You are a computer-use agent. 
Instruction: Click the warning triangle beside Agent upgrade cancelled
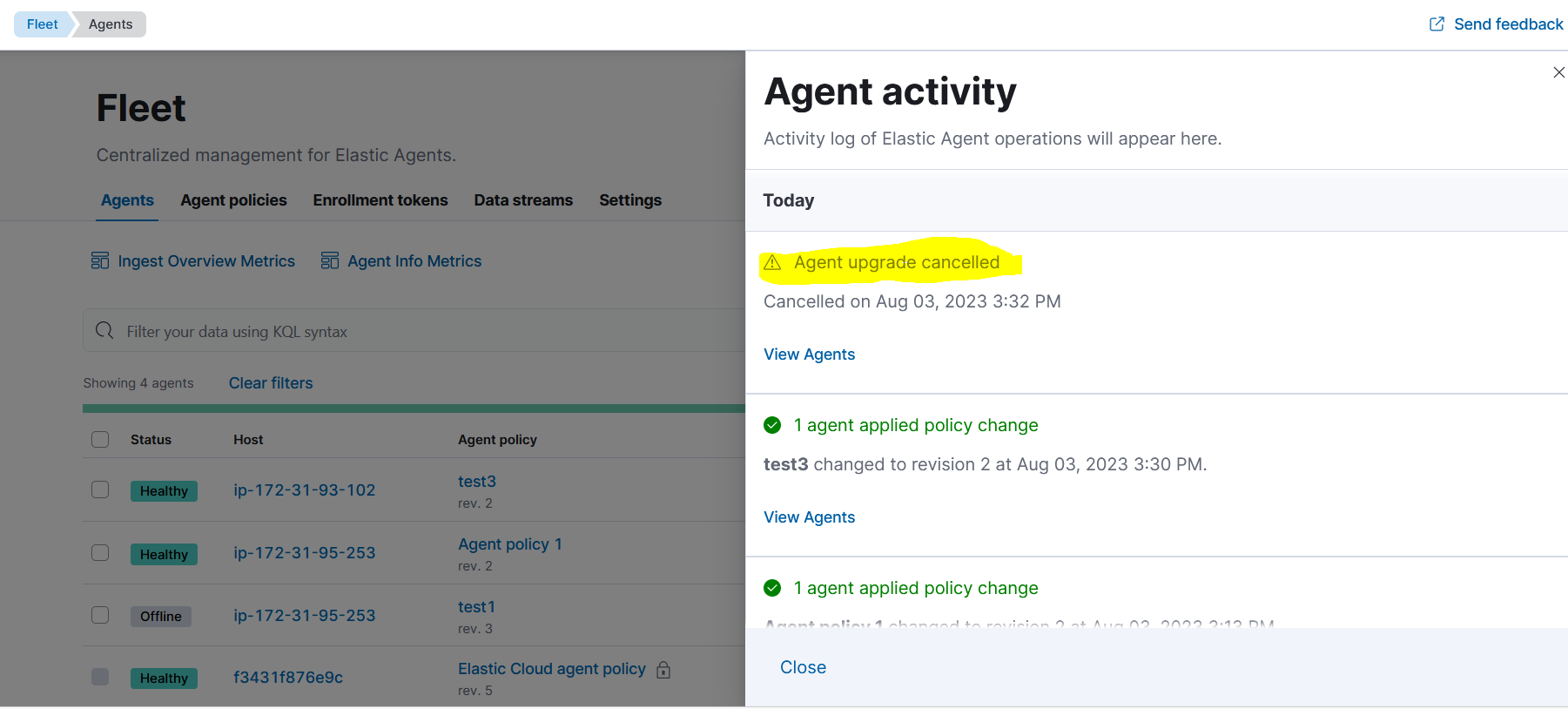(773, 262)
